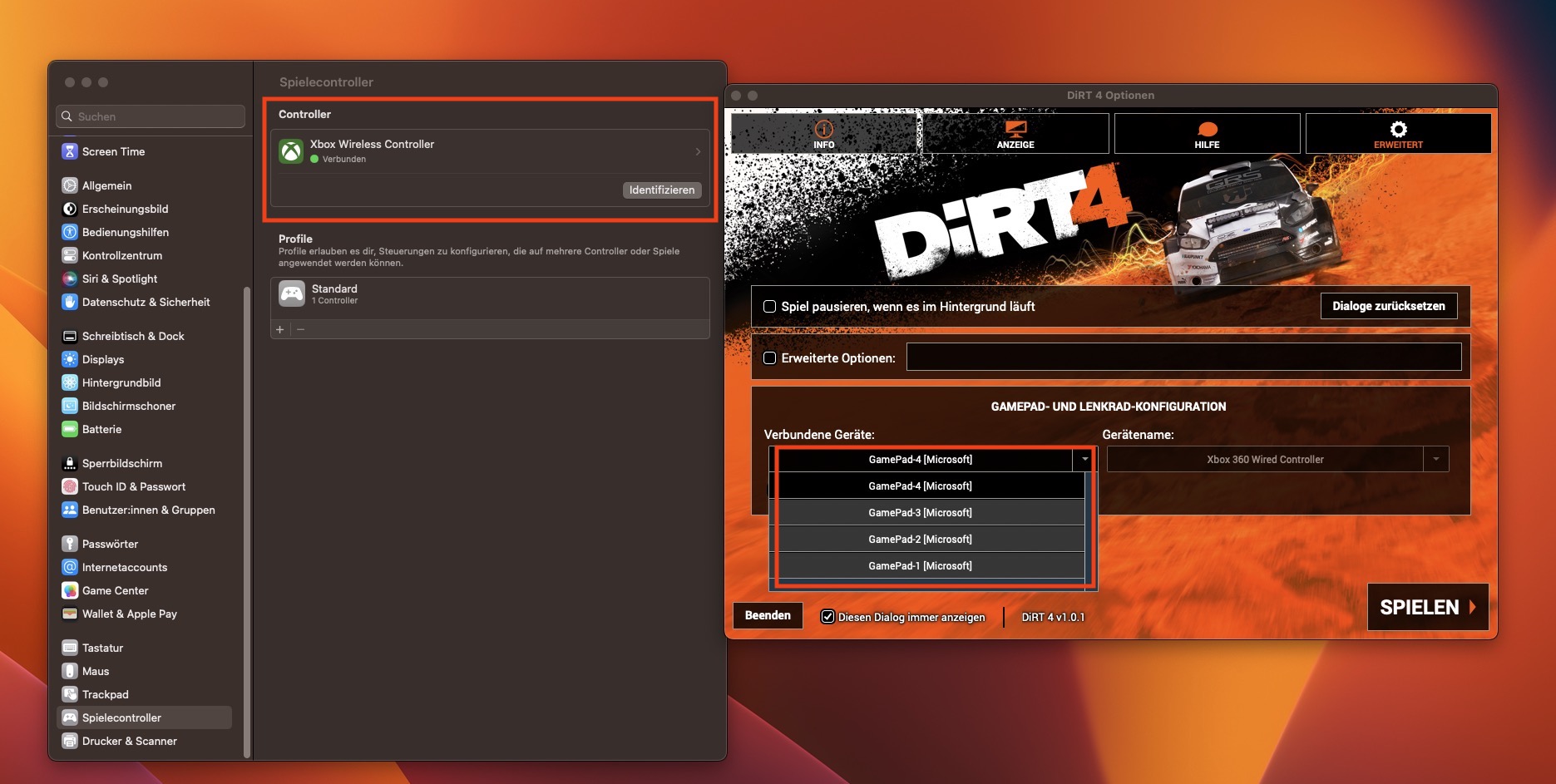Open Kontrollzentrum icon
Screen dimensions: 1556x784
[x=70, y=255]
